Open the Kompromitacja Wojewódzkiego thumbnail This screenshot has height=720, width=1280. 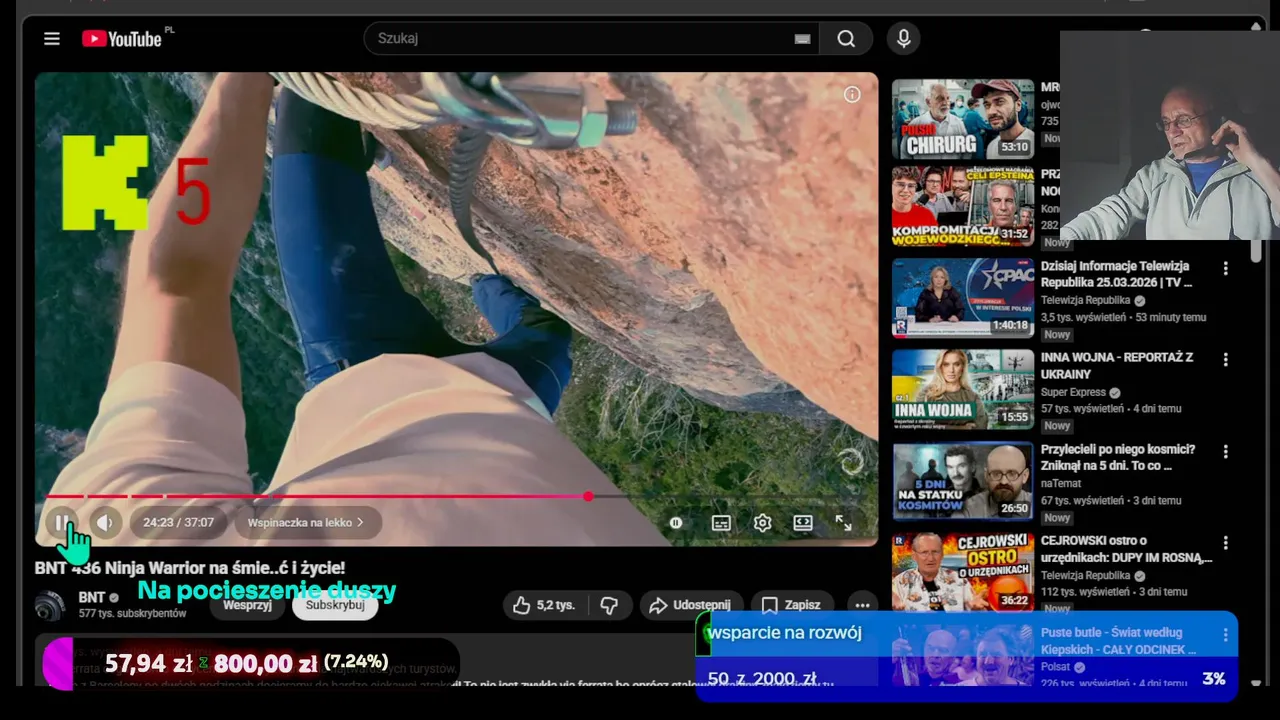(x=963, y=207)
